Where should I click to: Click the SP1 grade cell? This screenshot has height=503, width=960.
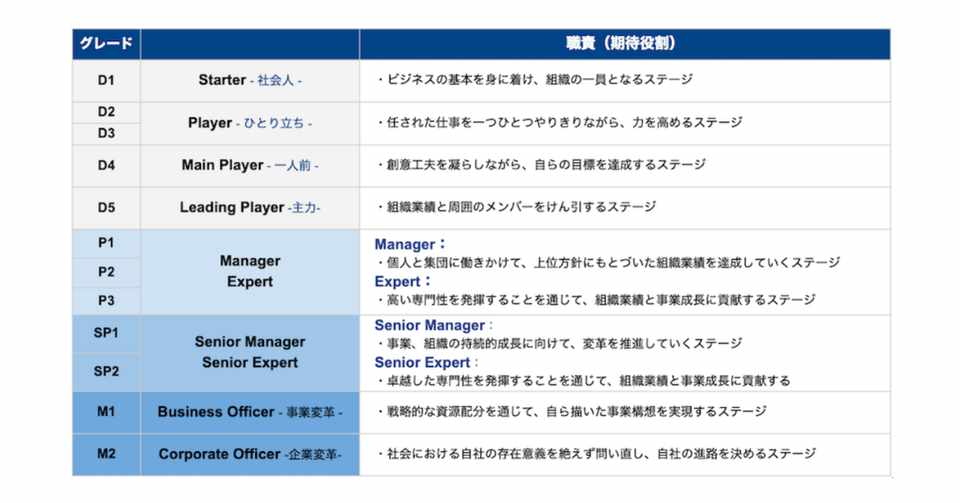pyautogui.click(x=106, y=333)
